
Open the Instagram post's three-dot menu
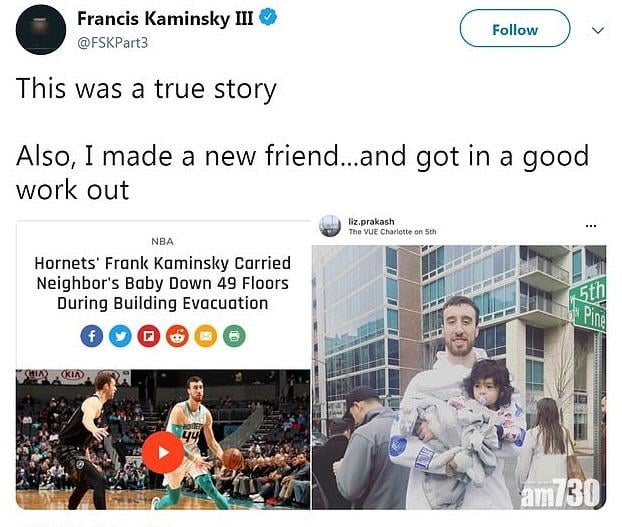tap(590, 225)
